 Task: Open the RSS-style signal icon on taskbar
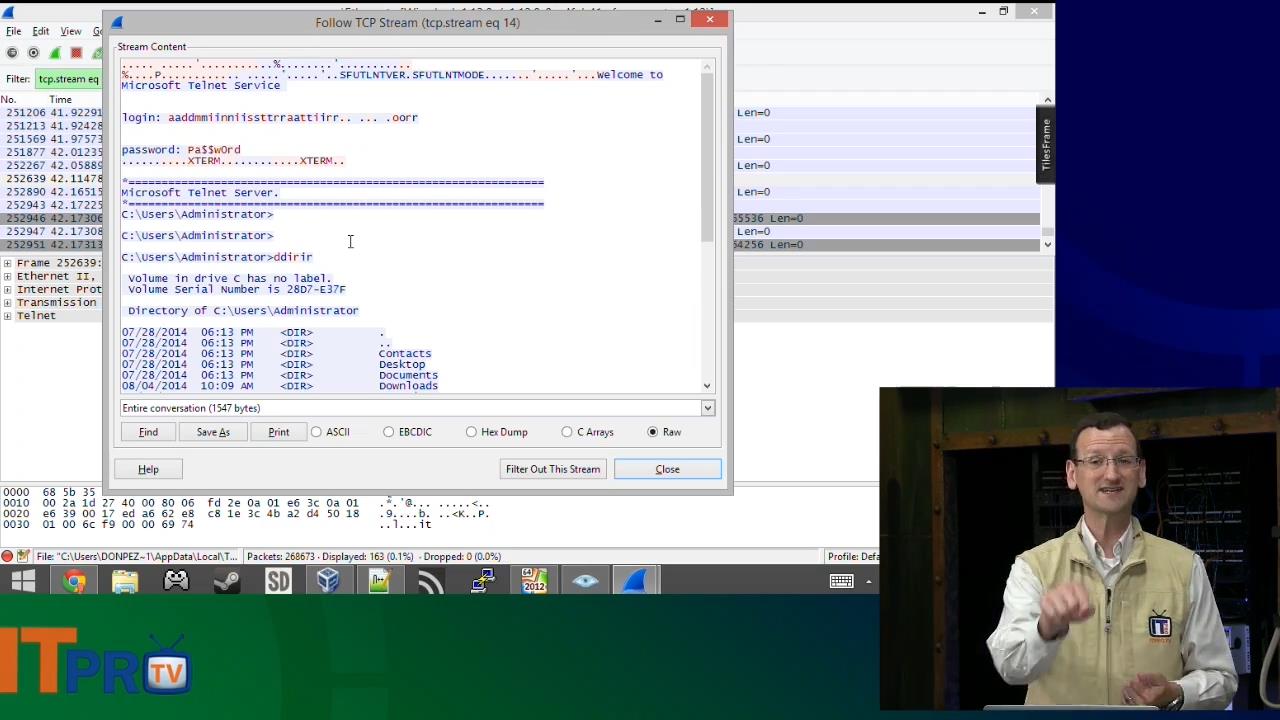431,581
